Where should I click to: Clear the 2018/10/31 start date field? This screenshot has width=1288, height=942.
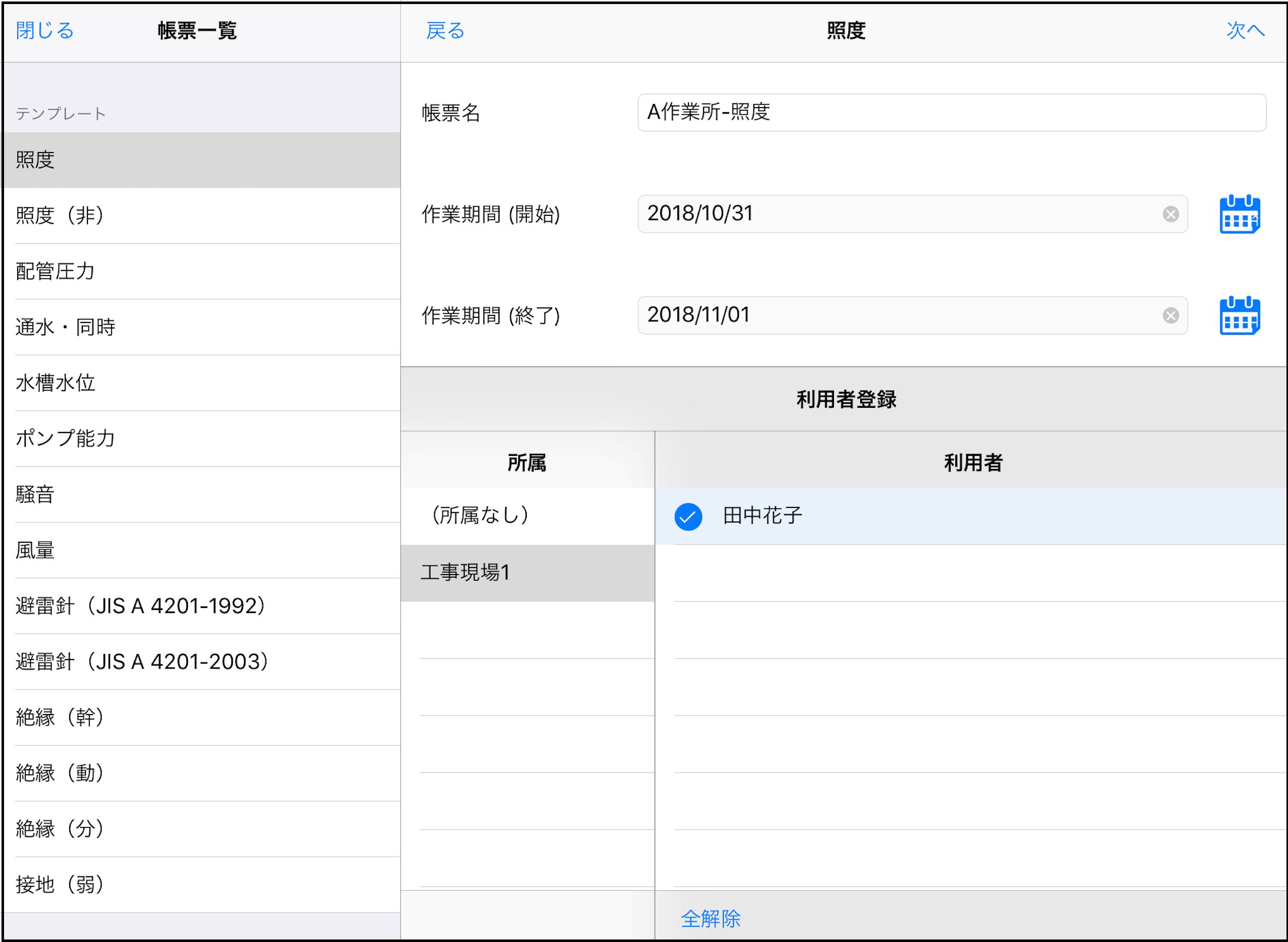point(1171,214)
